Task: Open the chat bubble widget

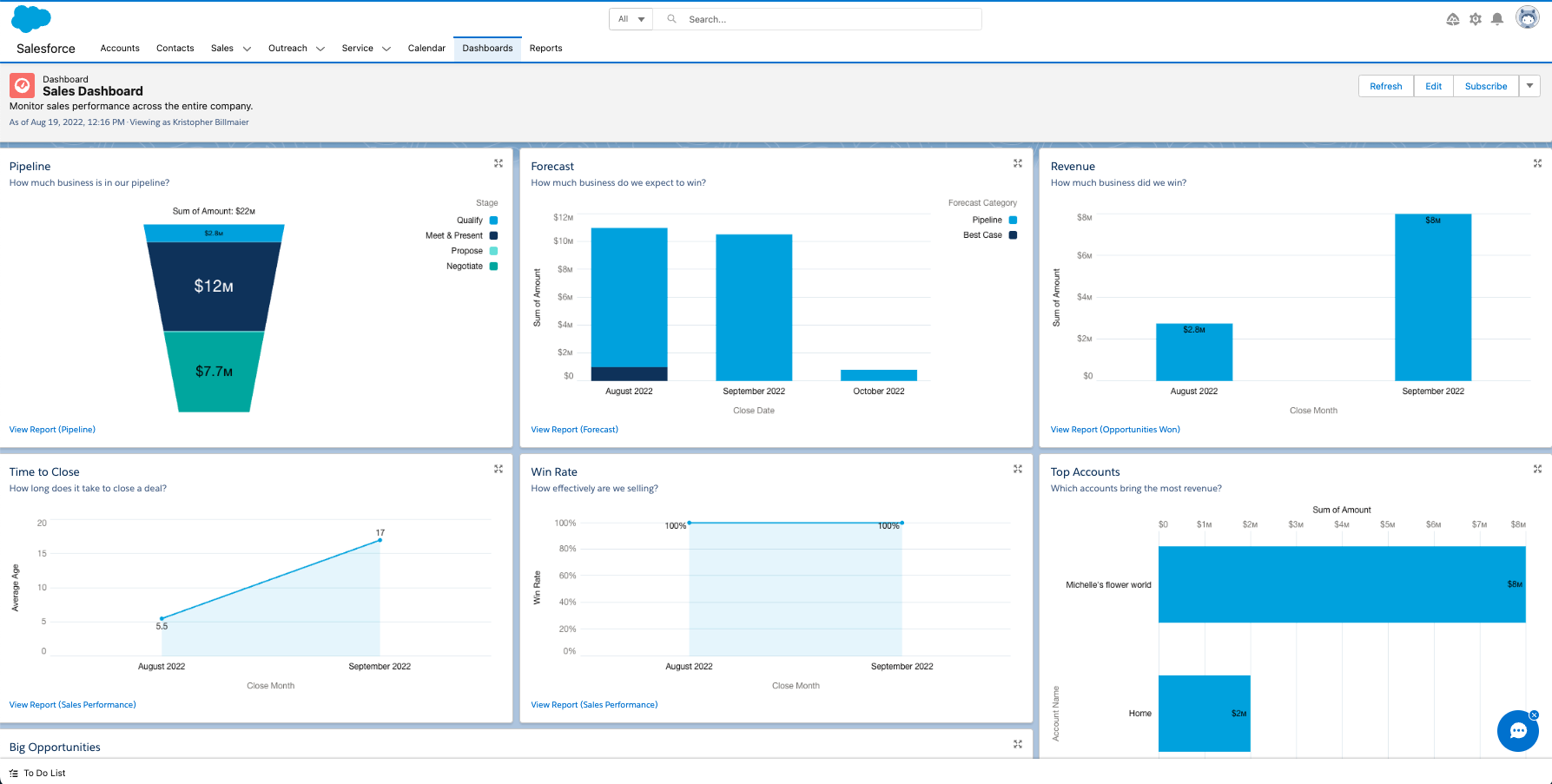Action: pyautogui.click(x=1518, y=731)
